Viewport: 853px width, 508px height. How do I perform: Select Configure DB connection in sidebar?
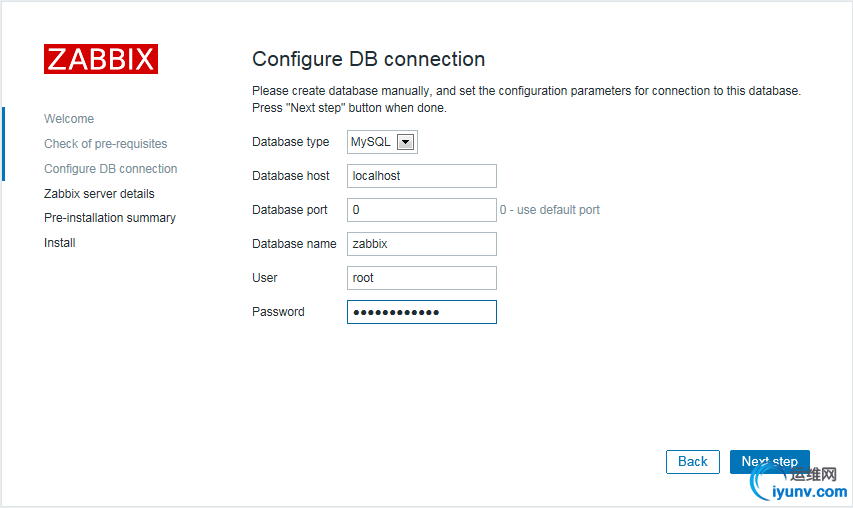pyautogui.click(x=110, y=169)
